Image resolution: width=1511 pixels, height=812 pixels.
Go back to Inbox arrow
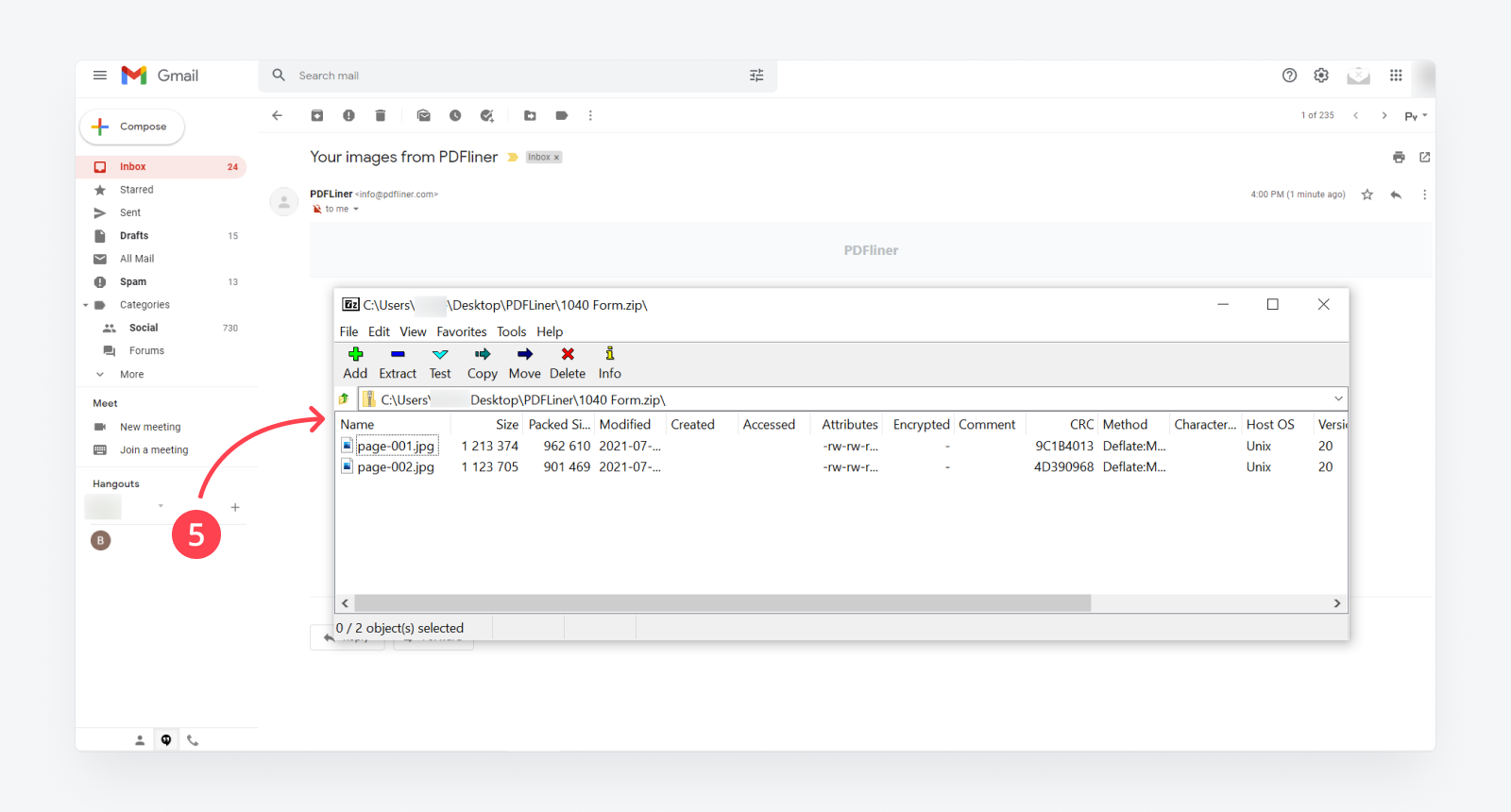coord(277,115)
